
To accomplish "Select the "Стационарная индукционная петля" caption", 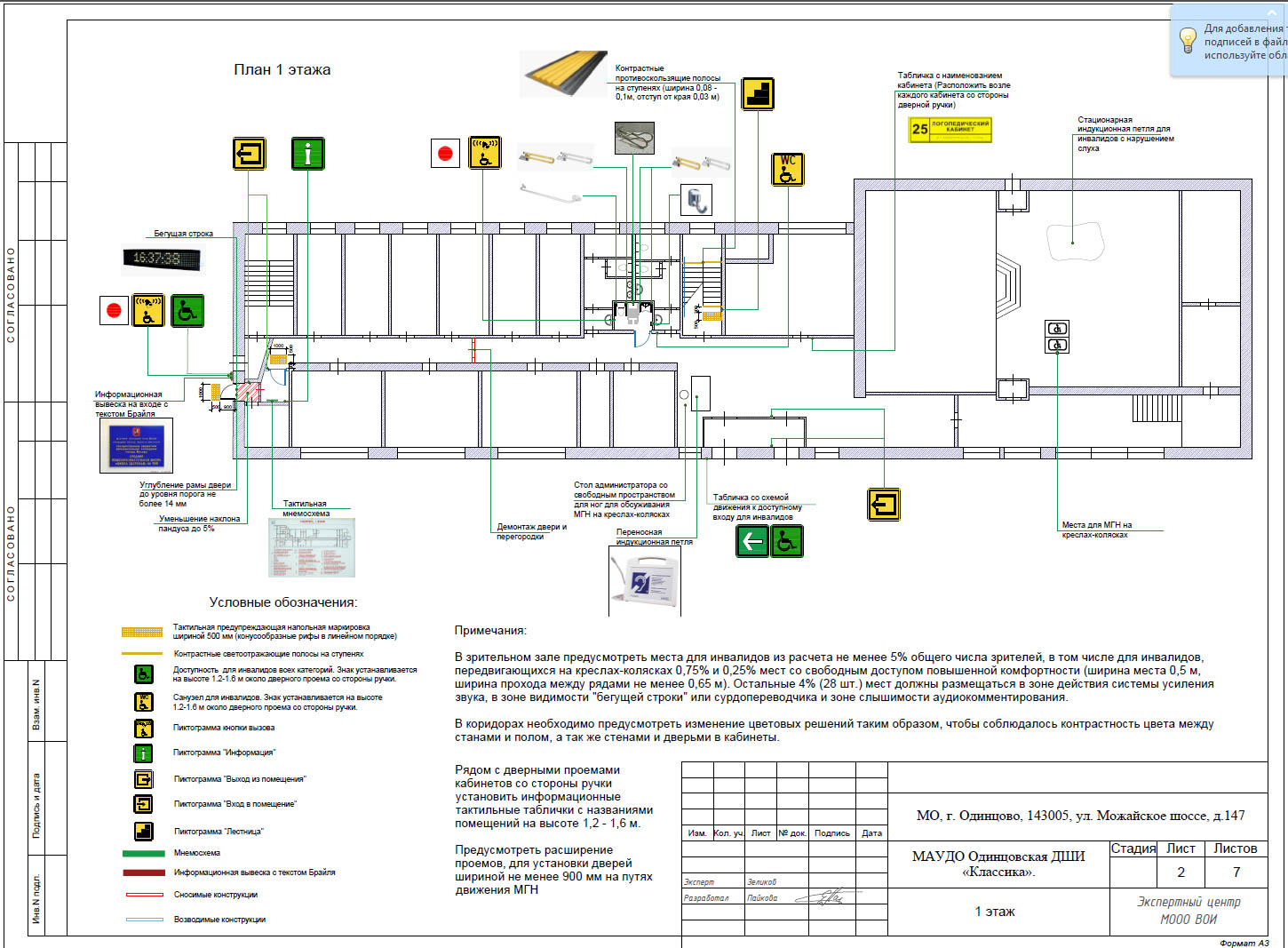I will (x=1125, y=134).
